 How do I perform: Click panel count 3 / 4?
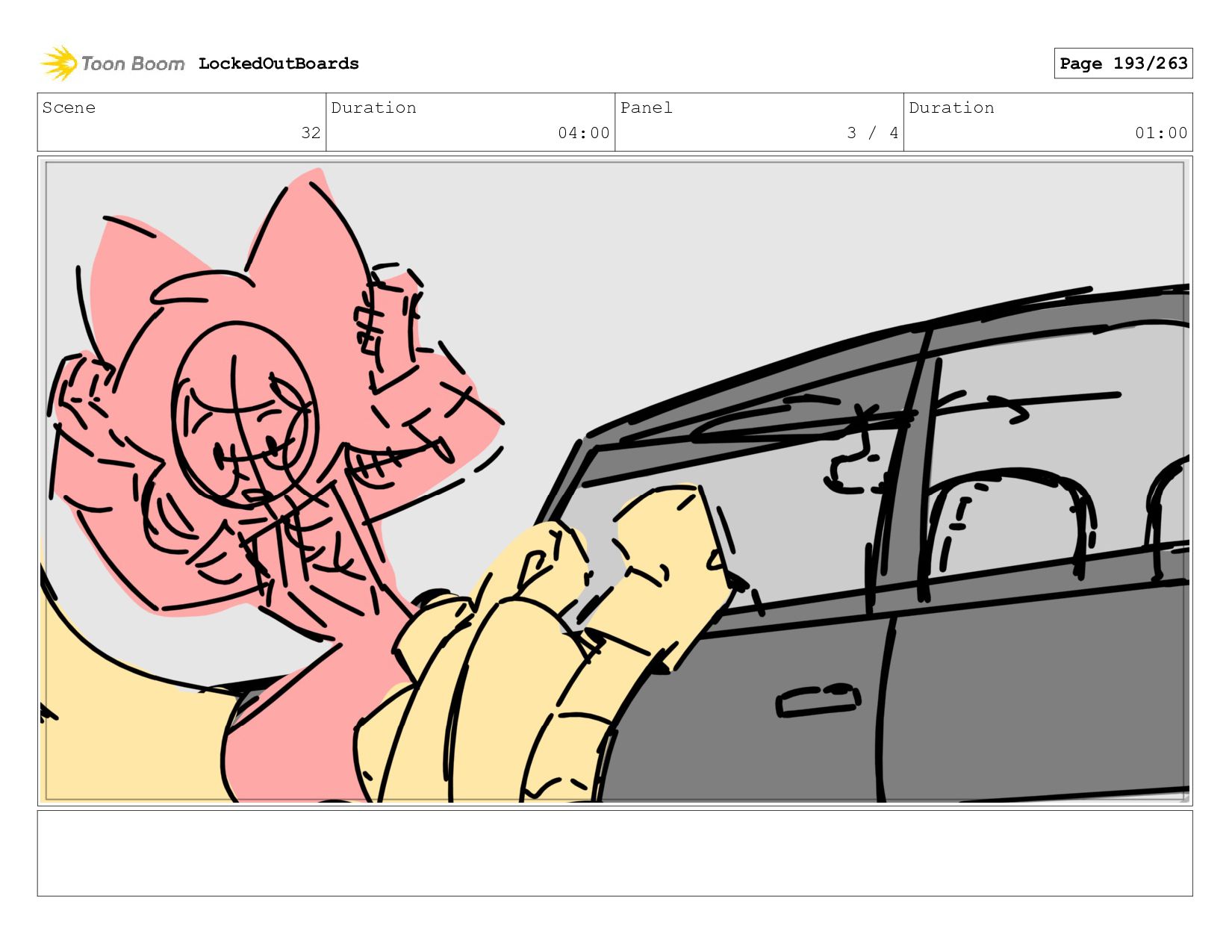tap(872, 133)
